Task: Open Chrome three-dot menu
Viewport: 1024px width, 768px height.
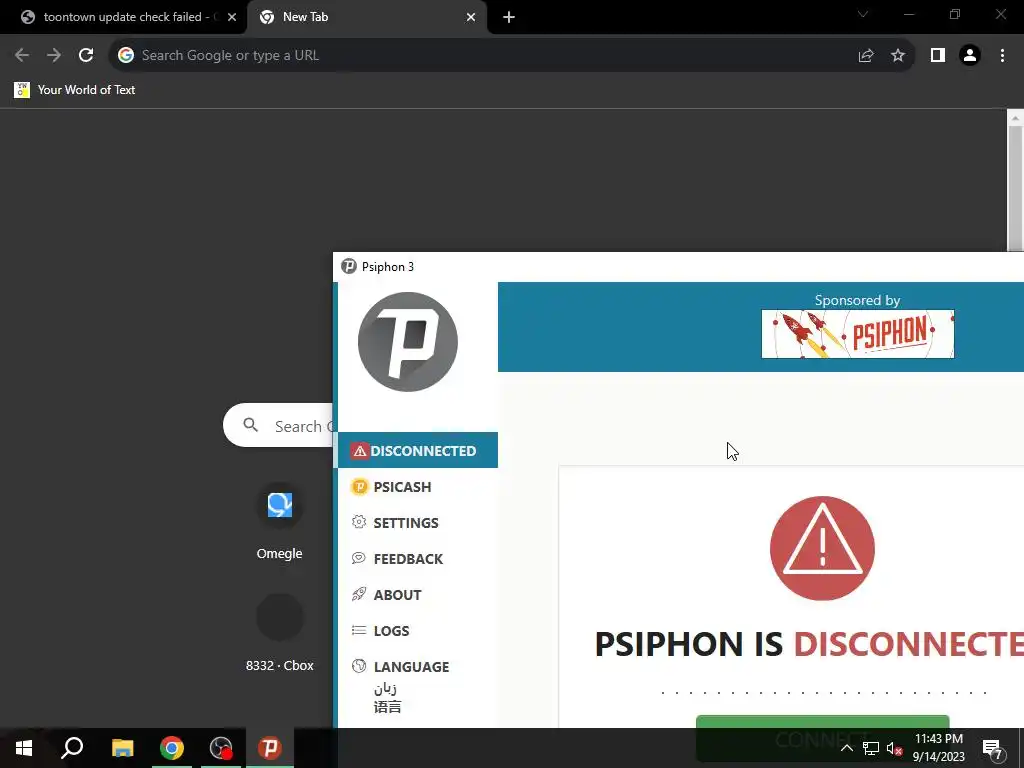Action: [1002, 55]
